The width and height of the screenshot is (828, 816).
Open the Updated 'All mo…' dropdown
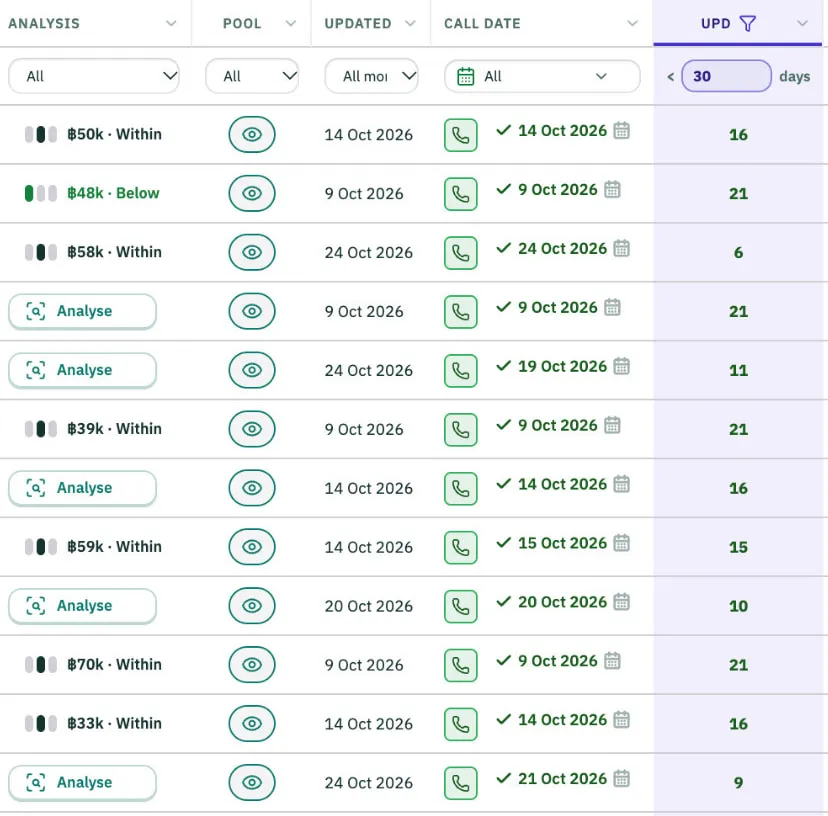tap(371, 76)
